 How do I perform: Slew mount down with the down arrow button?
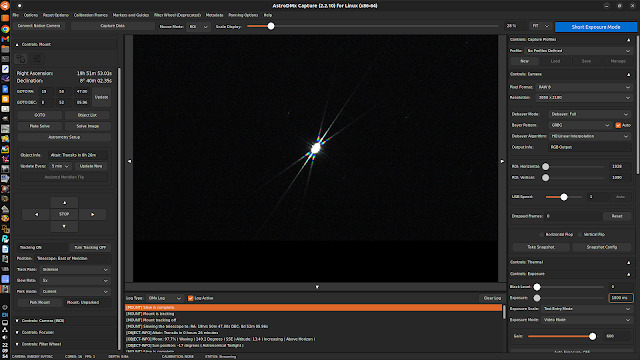click(x=64, y=226)
